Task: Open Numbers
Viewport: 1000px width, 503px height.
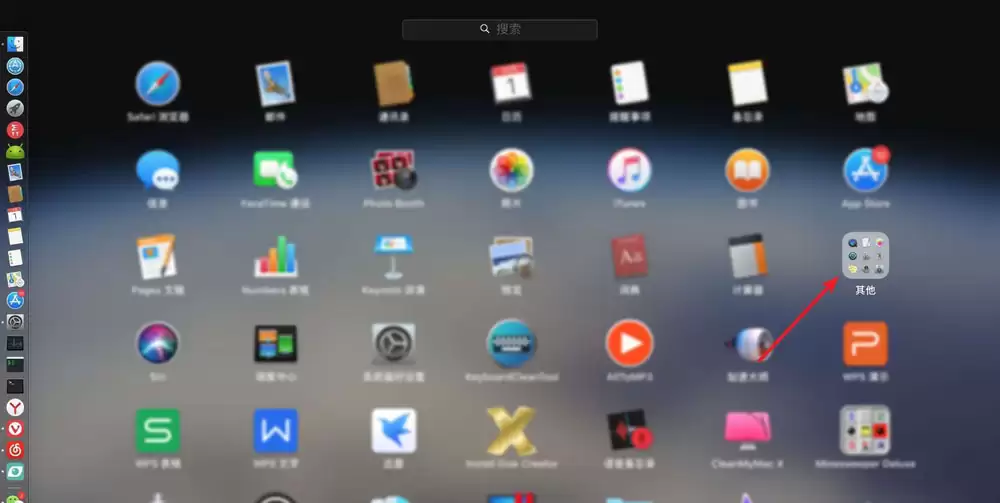Action: coord(276,256)
